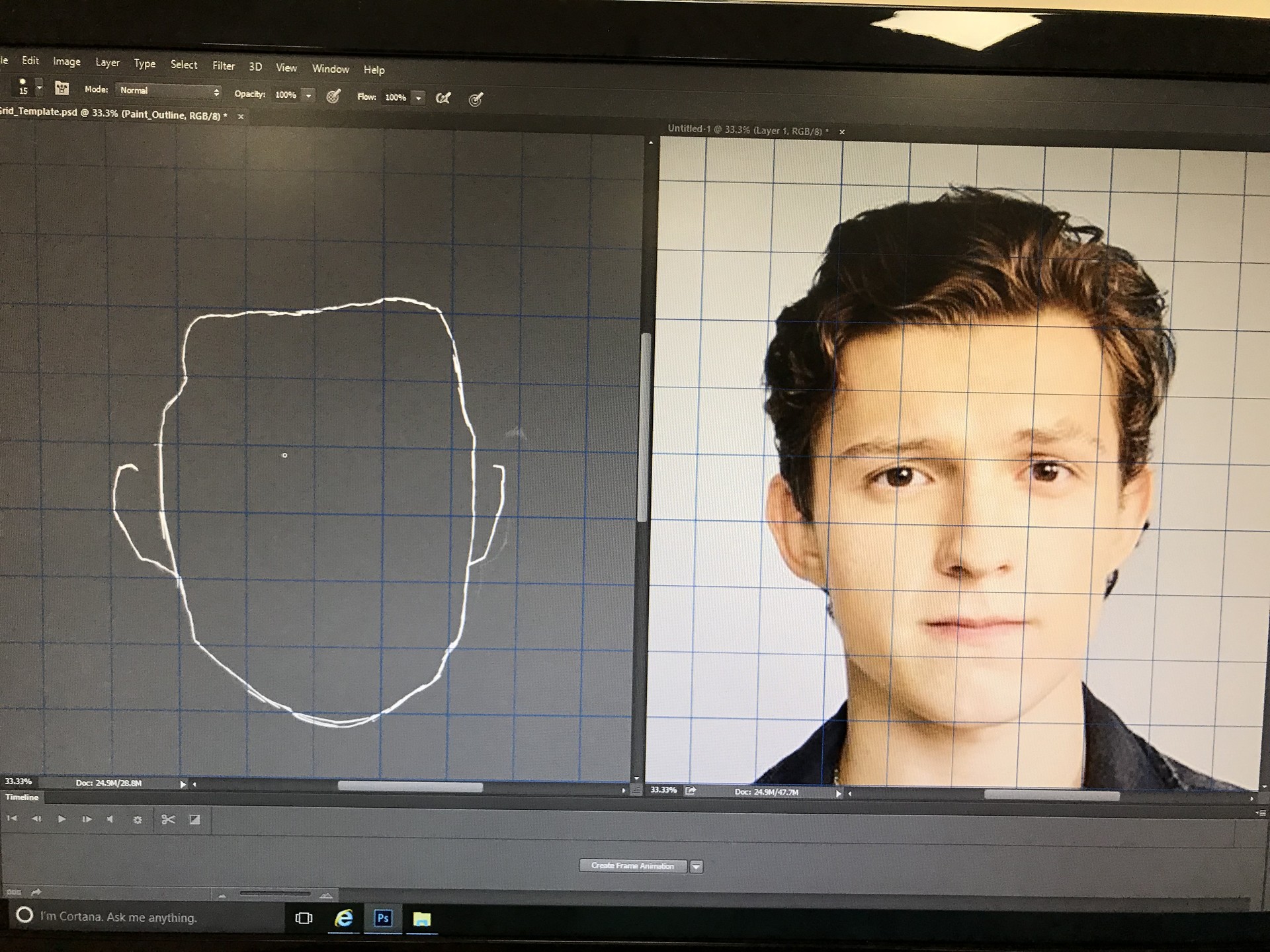
Task: Click Doc: 24.9M/28.8M status text
Action: [108, 783]
